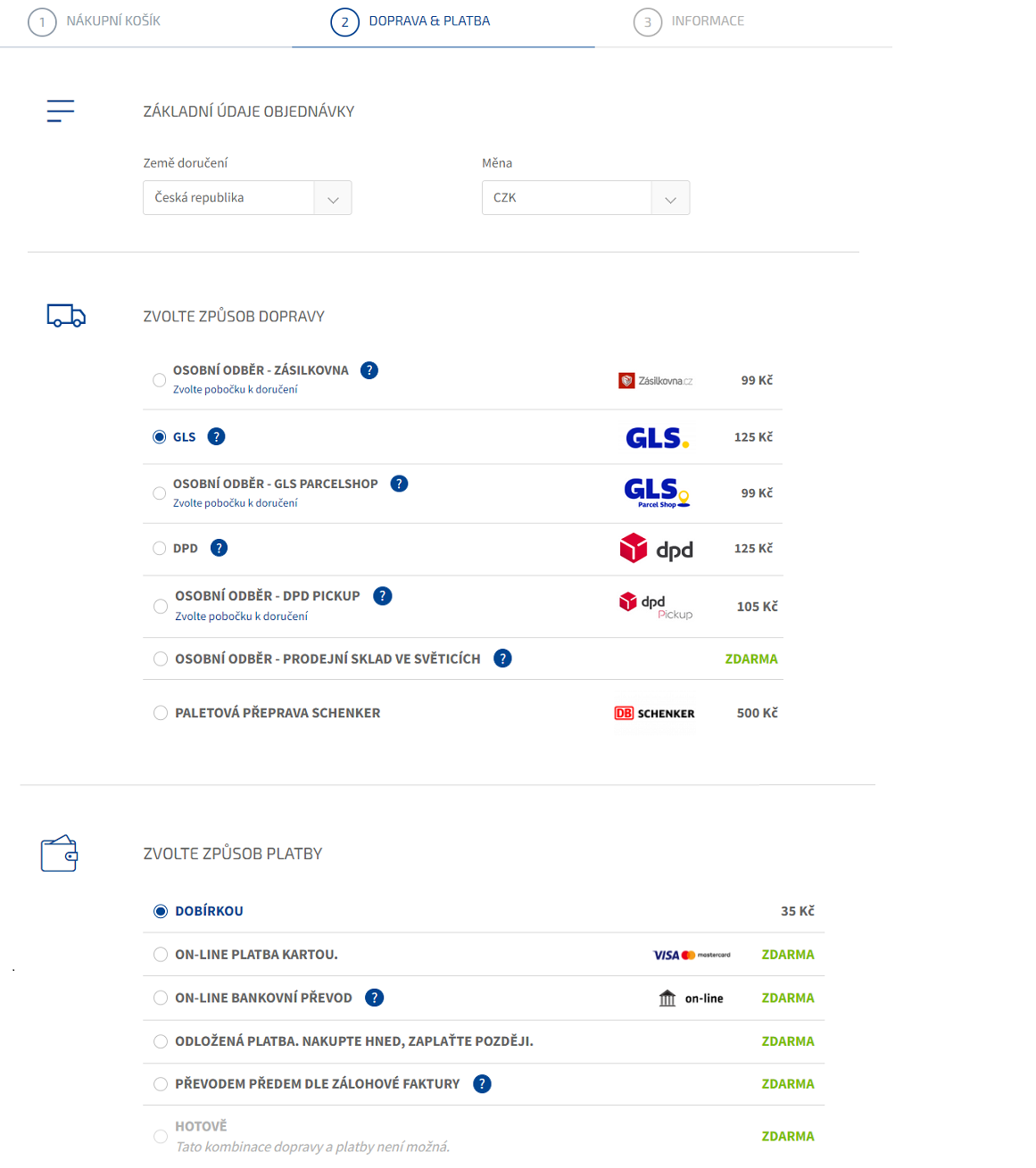The height and width of the screenshot is (1168, 1036).
Task: Open help icon for on-line bankovní převod
Action: pyautogui.click(x=375, y=998)
